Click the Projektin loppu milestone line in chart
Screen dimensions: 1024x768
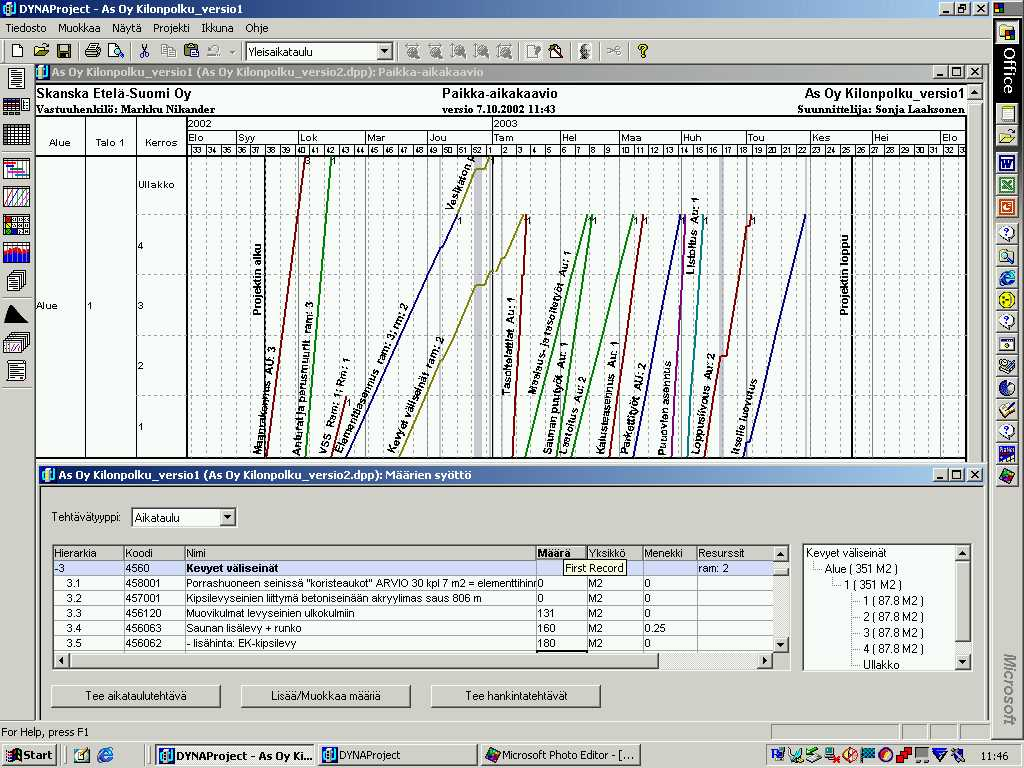[x=852, y=307]
